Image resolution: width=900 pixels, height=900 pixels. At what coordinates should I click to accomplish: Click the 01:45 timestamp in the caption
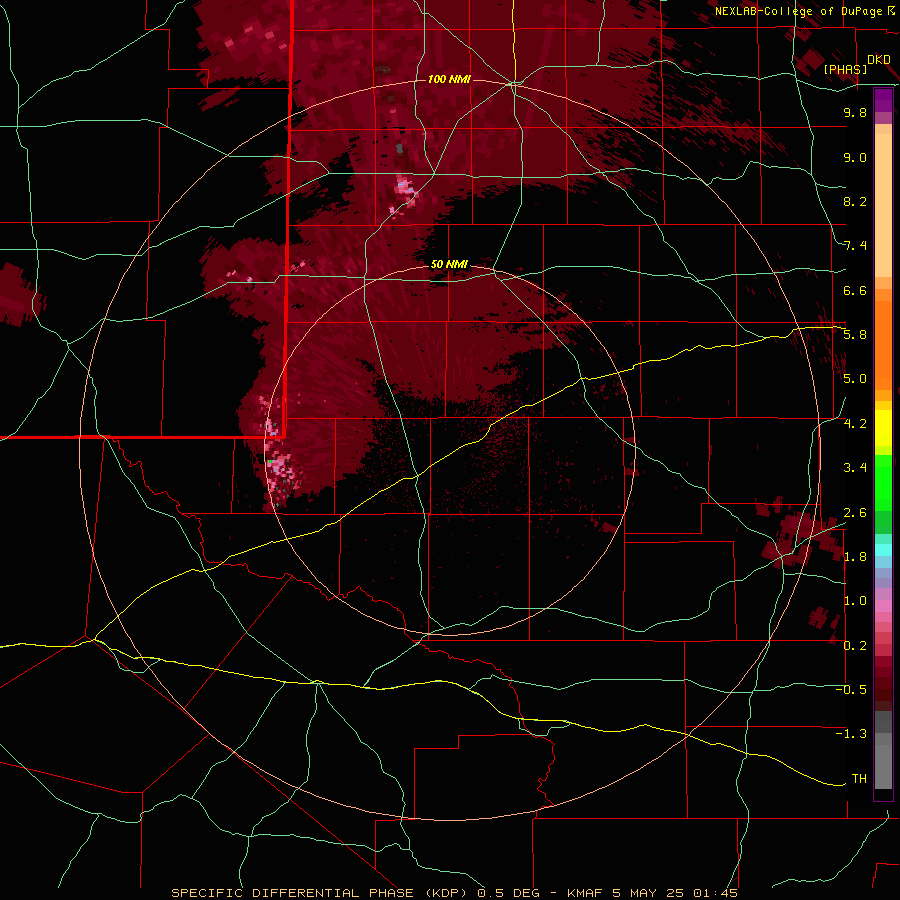coord(715,893)
